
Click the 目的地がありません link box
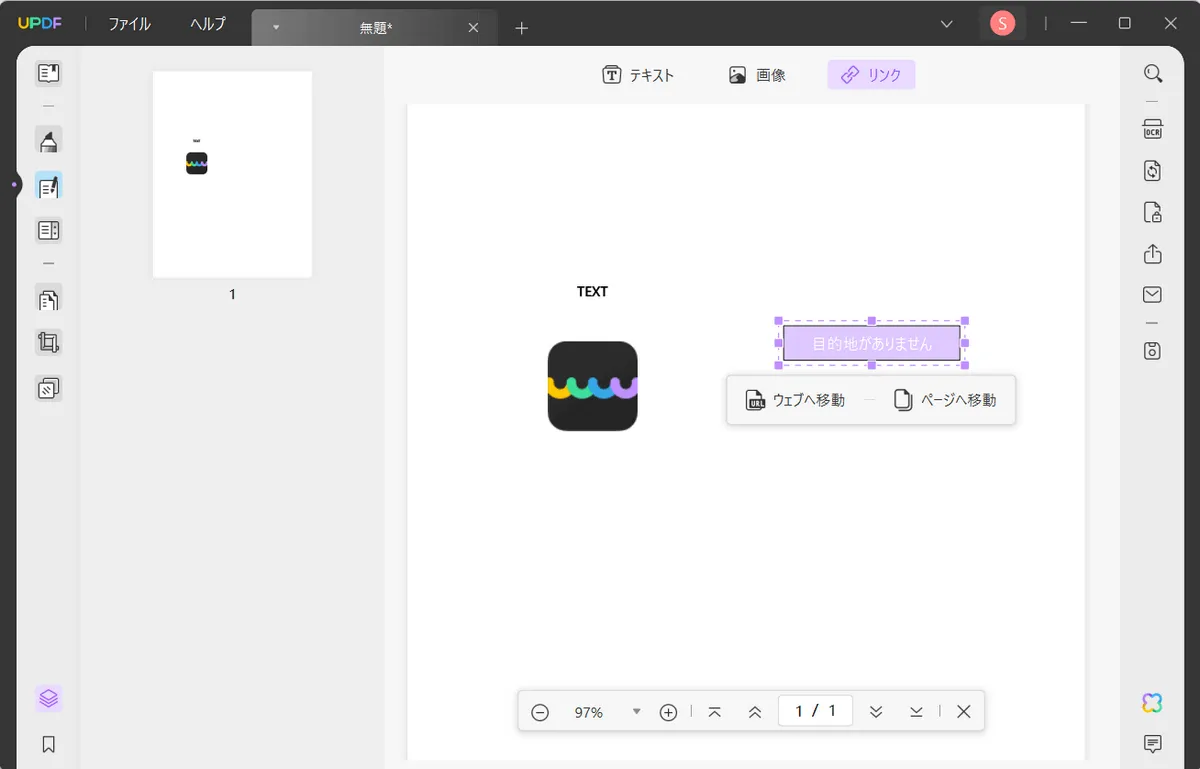[x=871, y=343]
